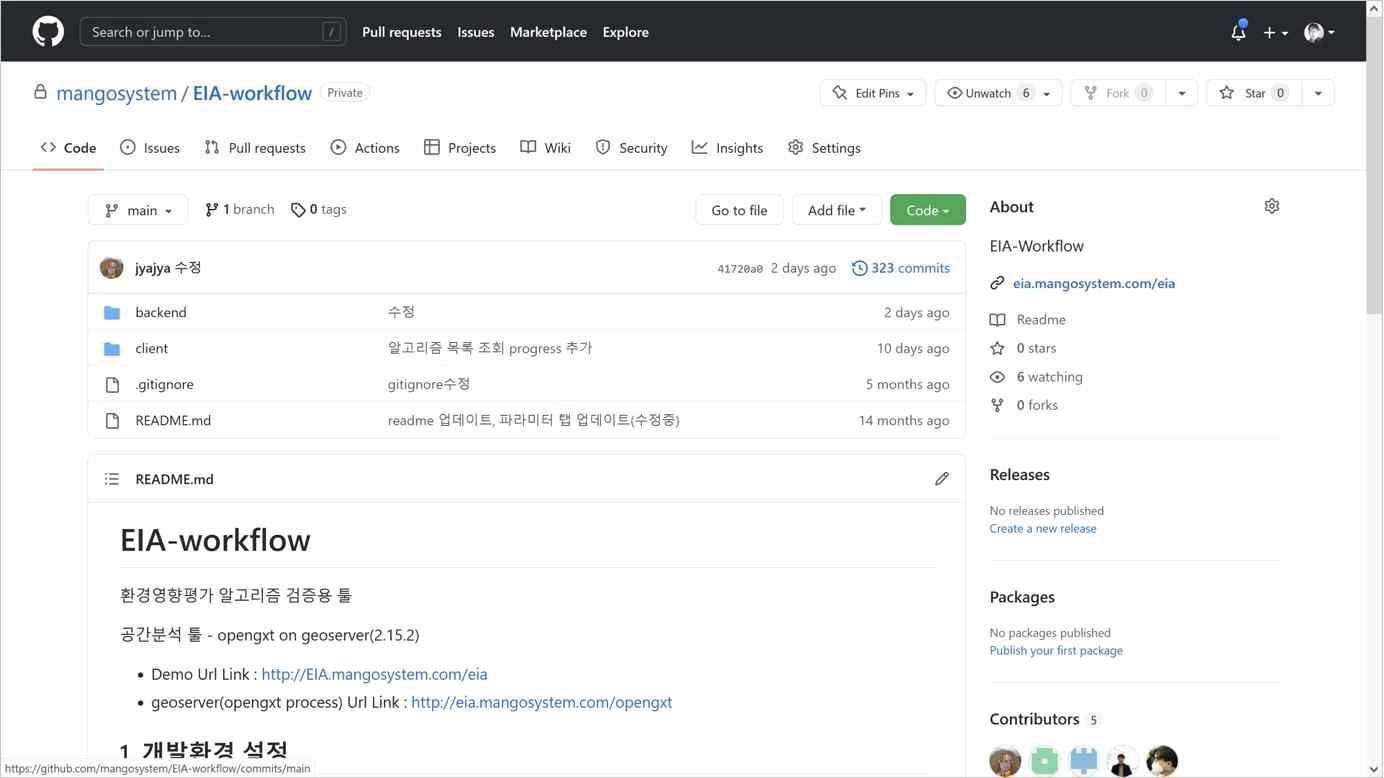The height and width of the screenshot is (778, 1384).
Task: Open the Demo Url http://EIA.mangosystem.com/eia link
Action: tap(374, 674)
